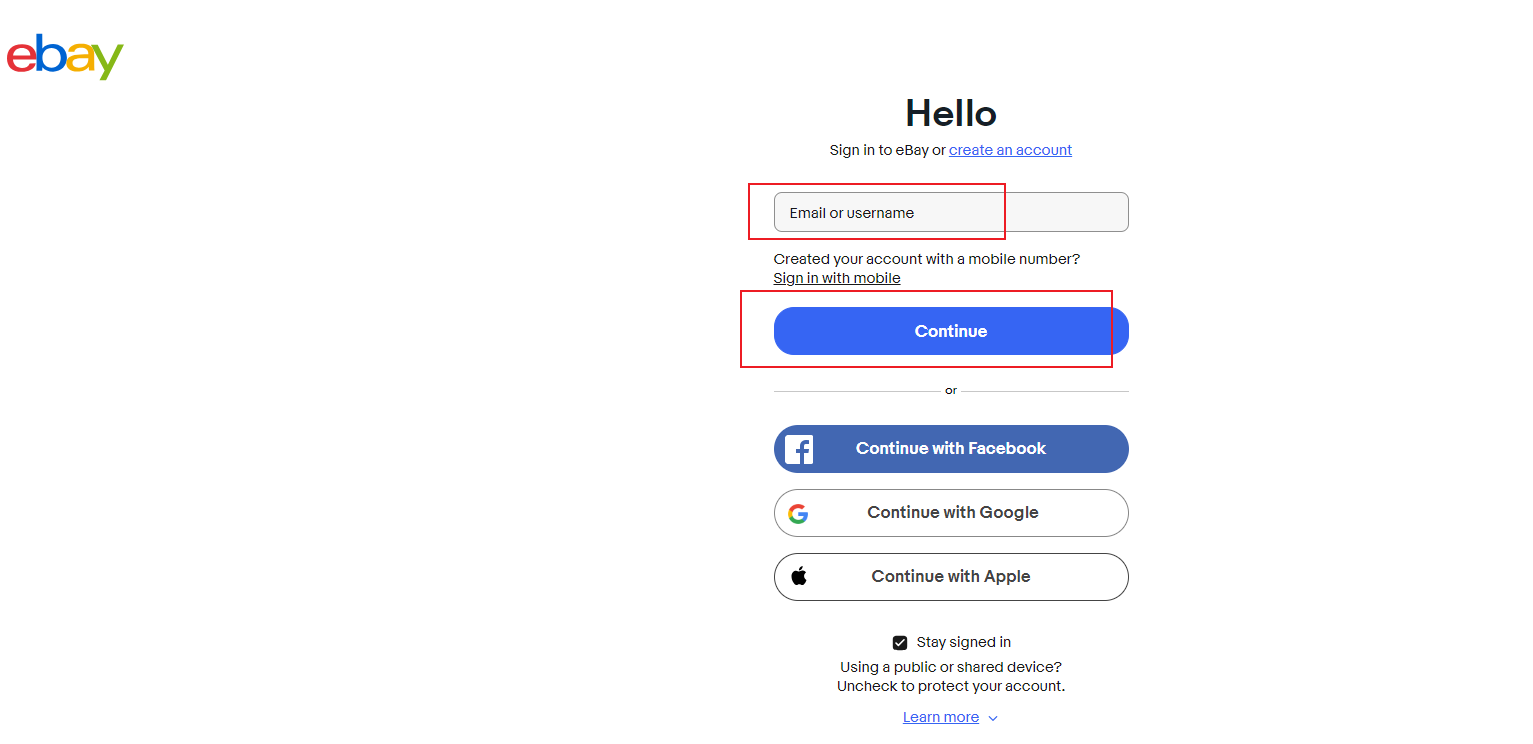Image resolution: width=1533 pixels, height=744 pixels.
Task: Focus the Email or username field
Action: pos(951,212)
